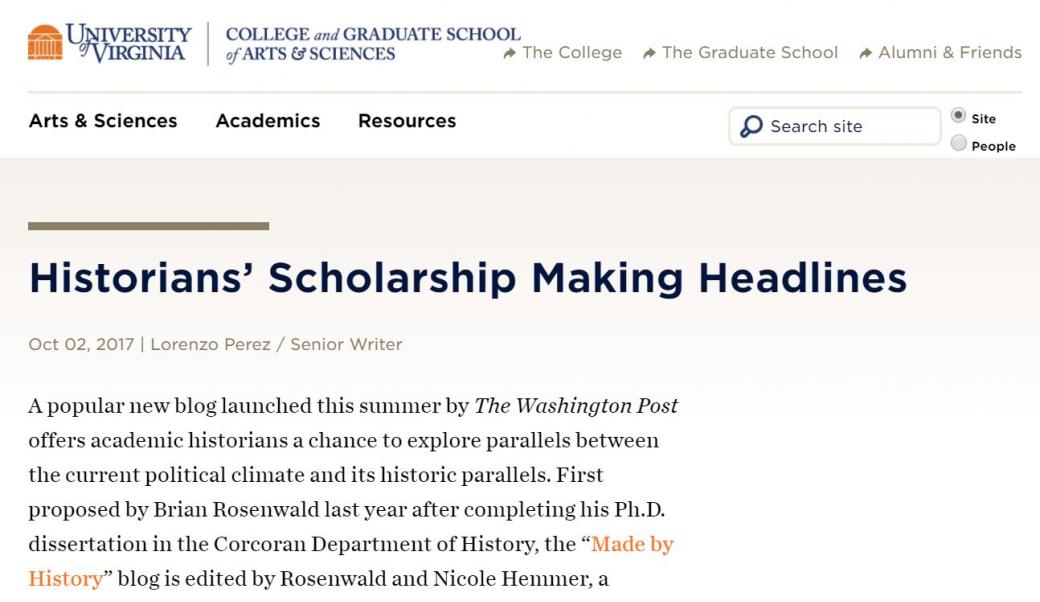Open the Resources menu
Image resolution: width=1040 pixels, height=602 pixels.
tap(407, 121)
